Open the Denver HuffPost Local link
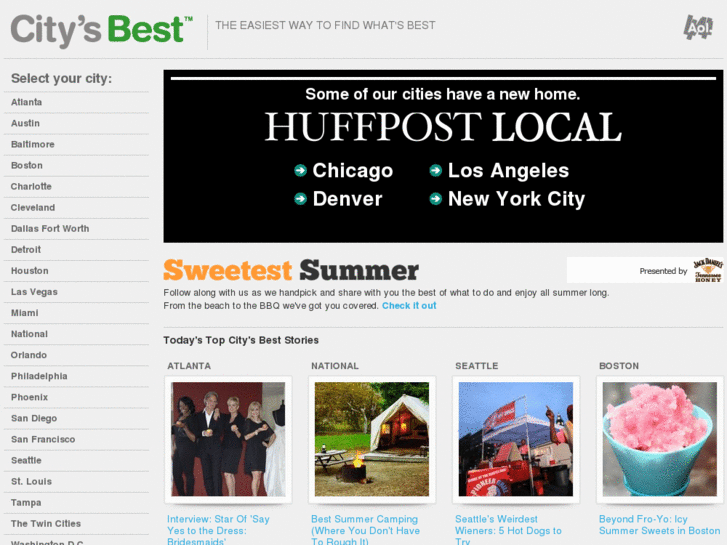The image size is (727, 545). [x=347, y=199]
